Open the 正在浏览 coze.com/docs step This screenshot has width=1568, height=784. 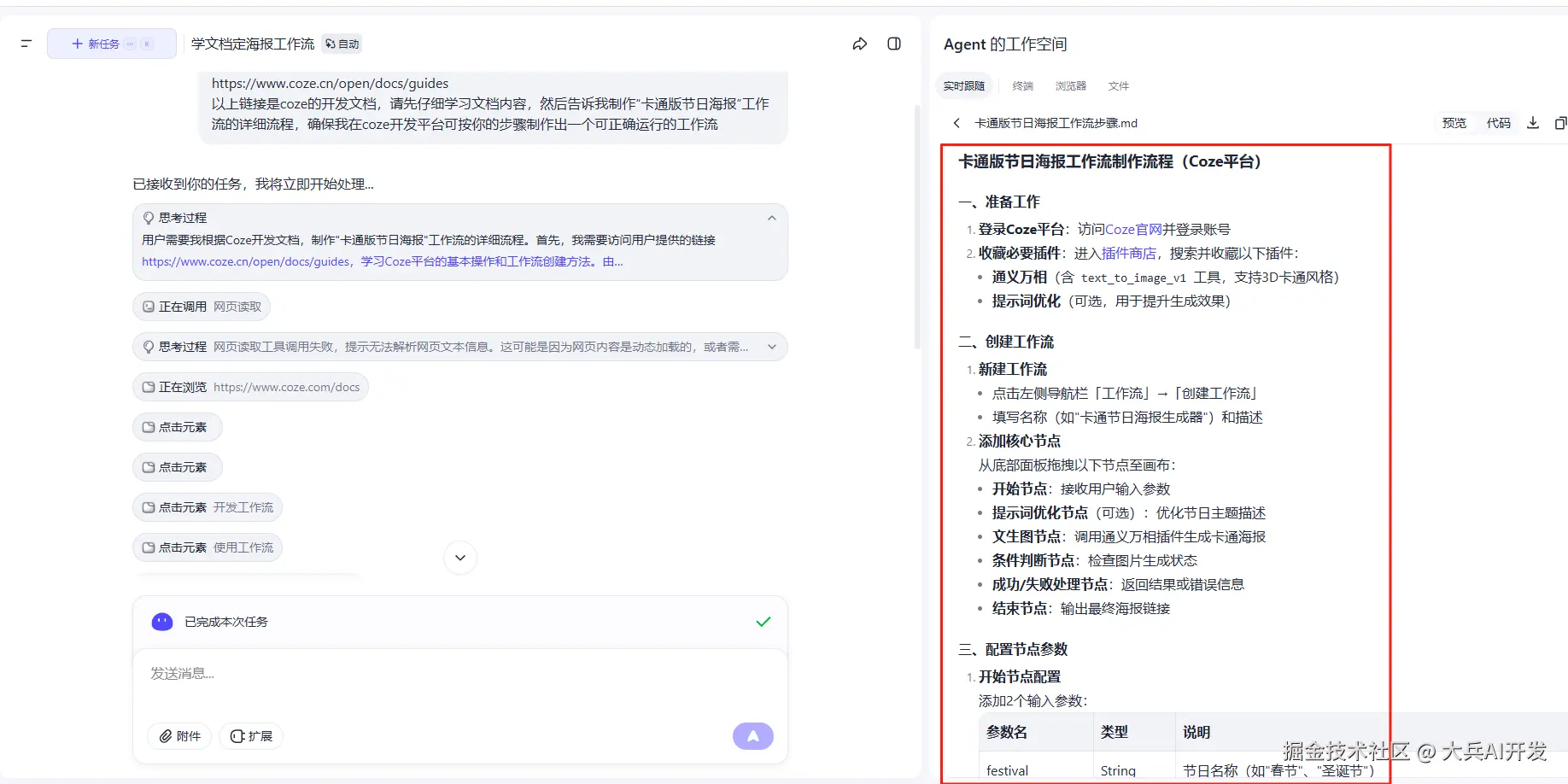tap(250, 387)
